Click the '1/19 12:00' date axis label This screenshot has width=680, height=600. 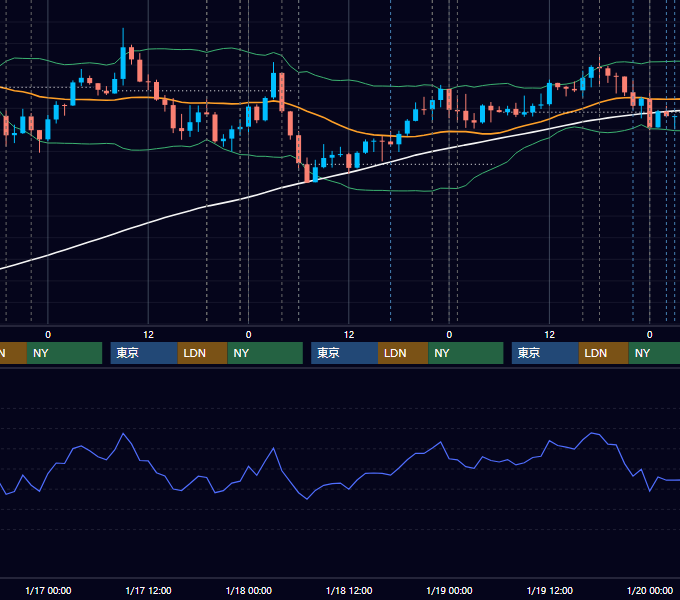(549, 590)
